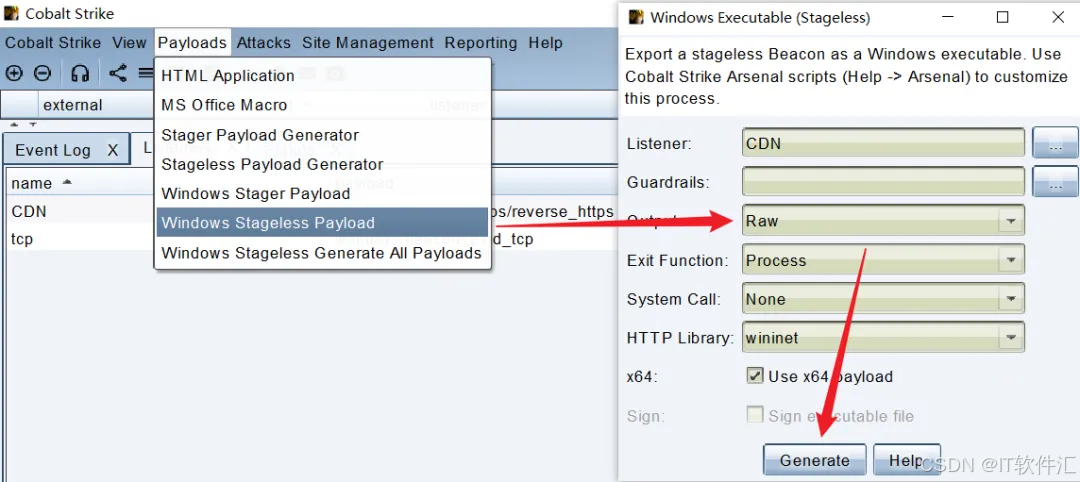Click the Listener input field containing CDN
The width and height of the screenshot is (1080, 482).
883,143
